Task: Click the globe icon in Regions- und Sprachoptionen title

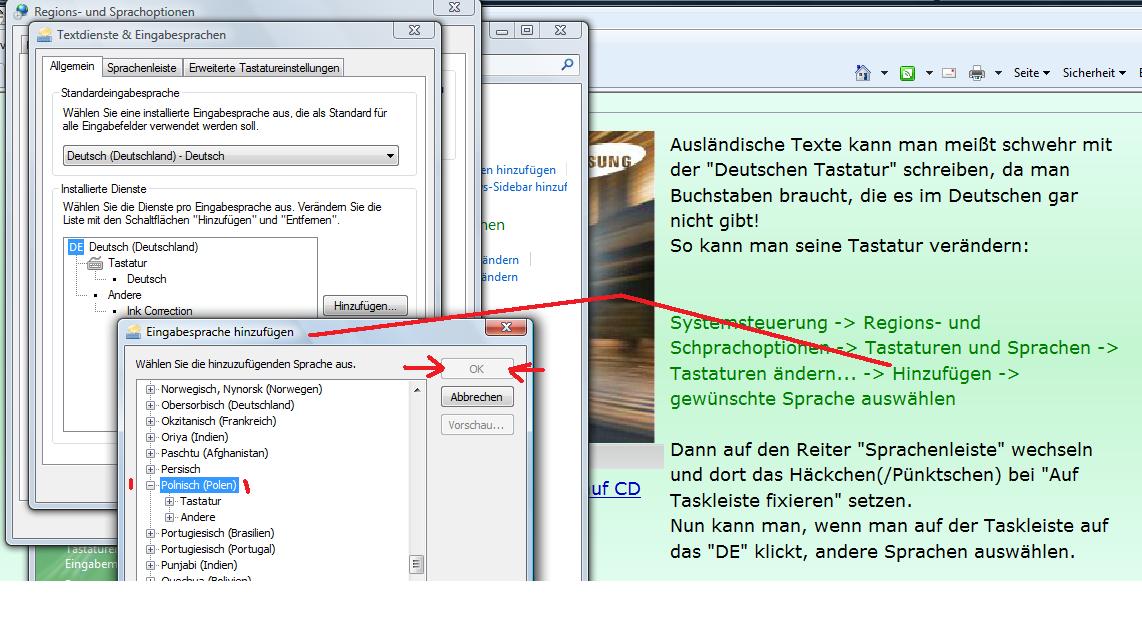Action: 20,12
